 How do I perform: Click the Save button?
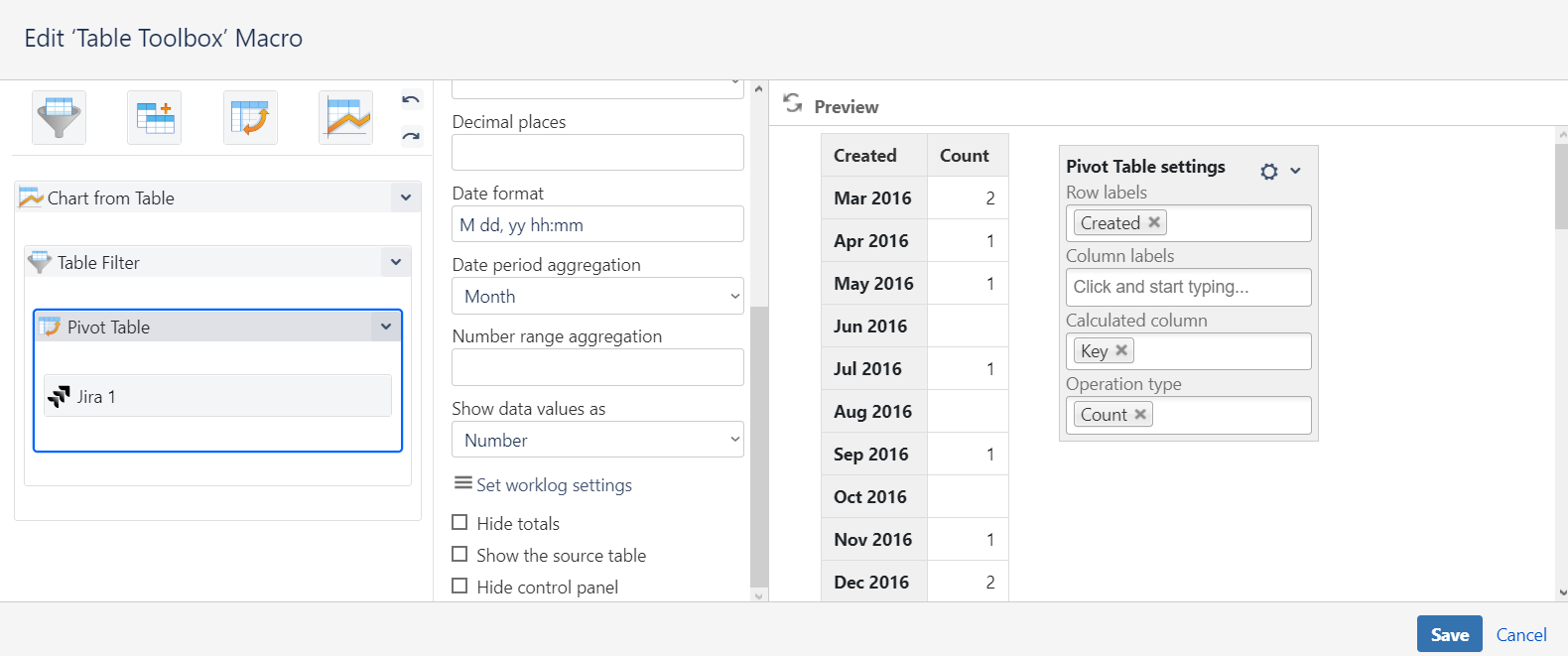click(1449, 634)
